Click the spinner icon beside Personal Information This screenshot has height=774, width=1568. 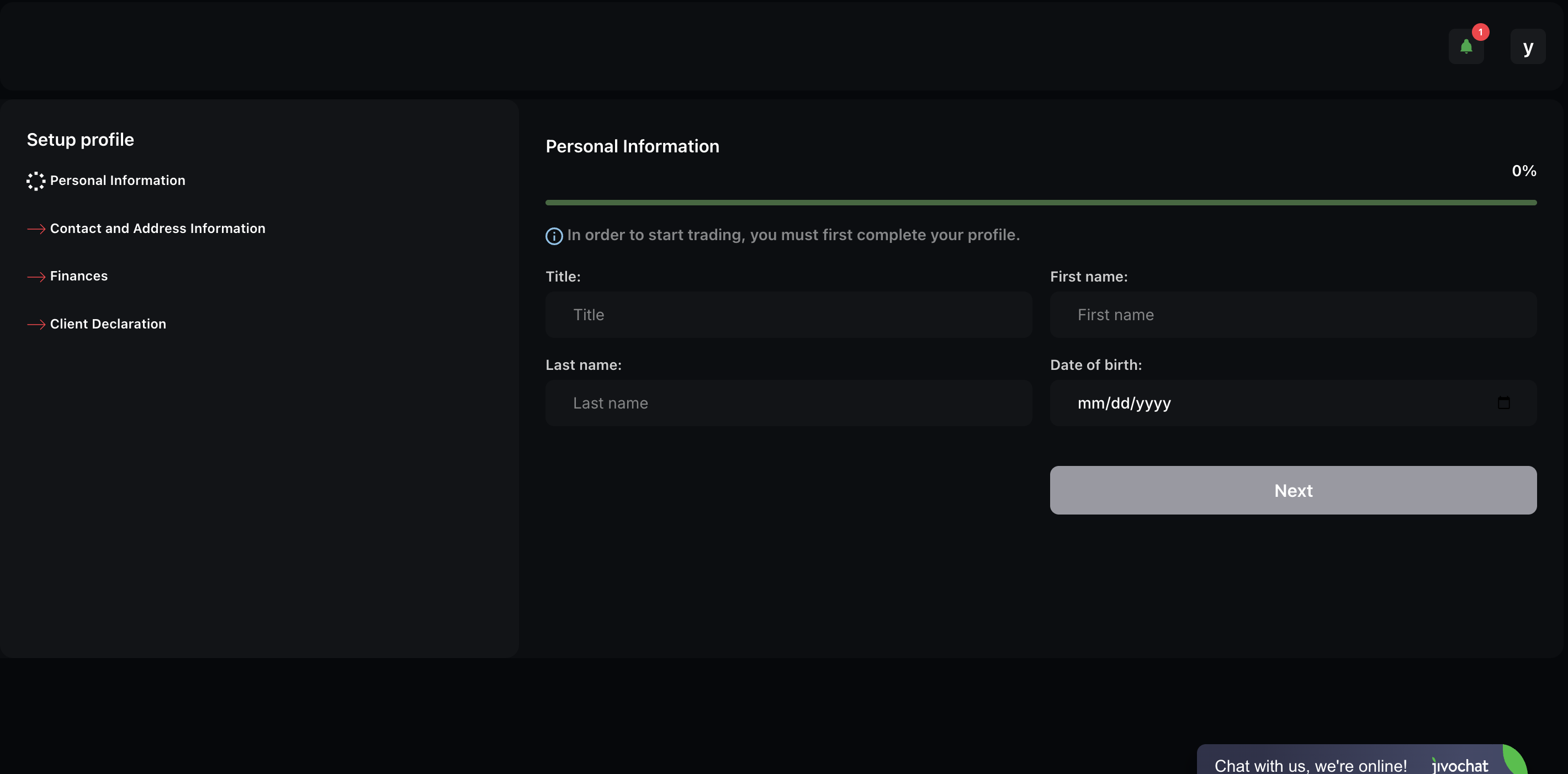pos(35,181)
